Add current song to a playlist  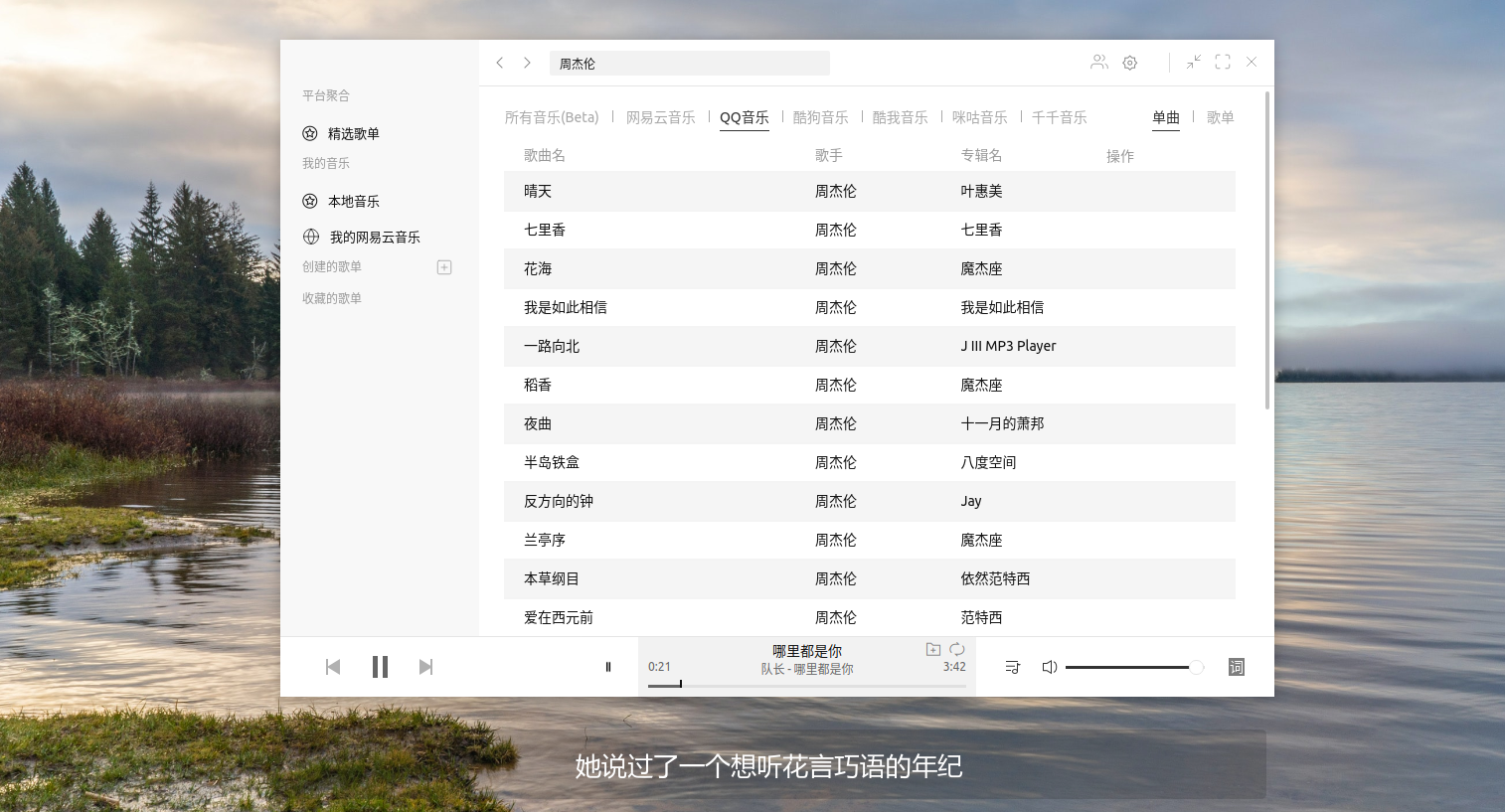click(x=932, y=649)
